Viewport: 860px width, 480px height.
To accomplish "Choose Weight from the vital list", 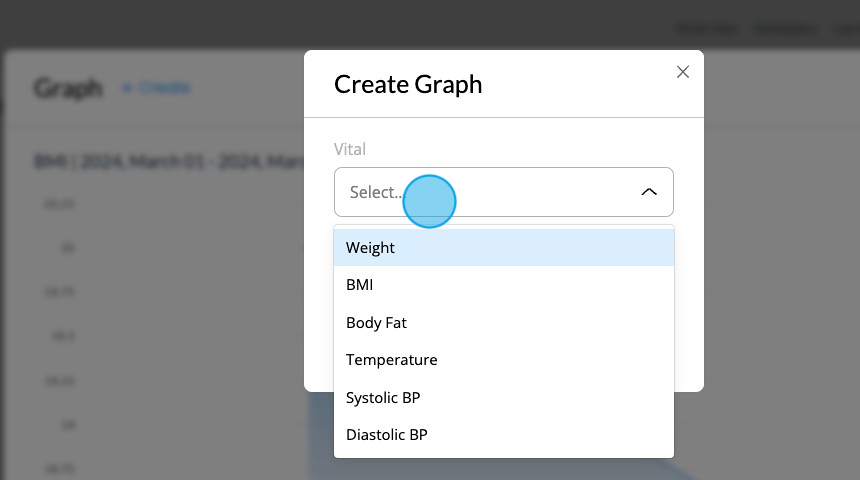I will [503, 247].
